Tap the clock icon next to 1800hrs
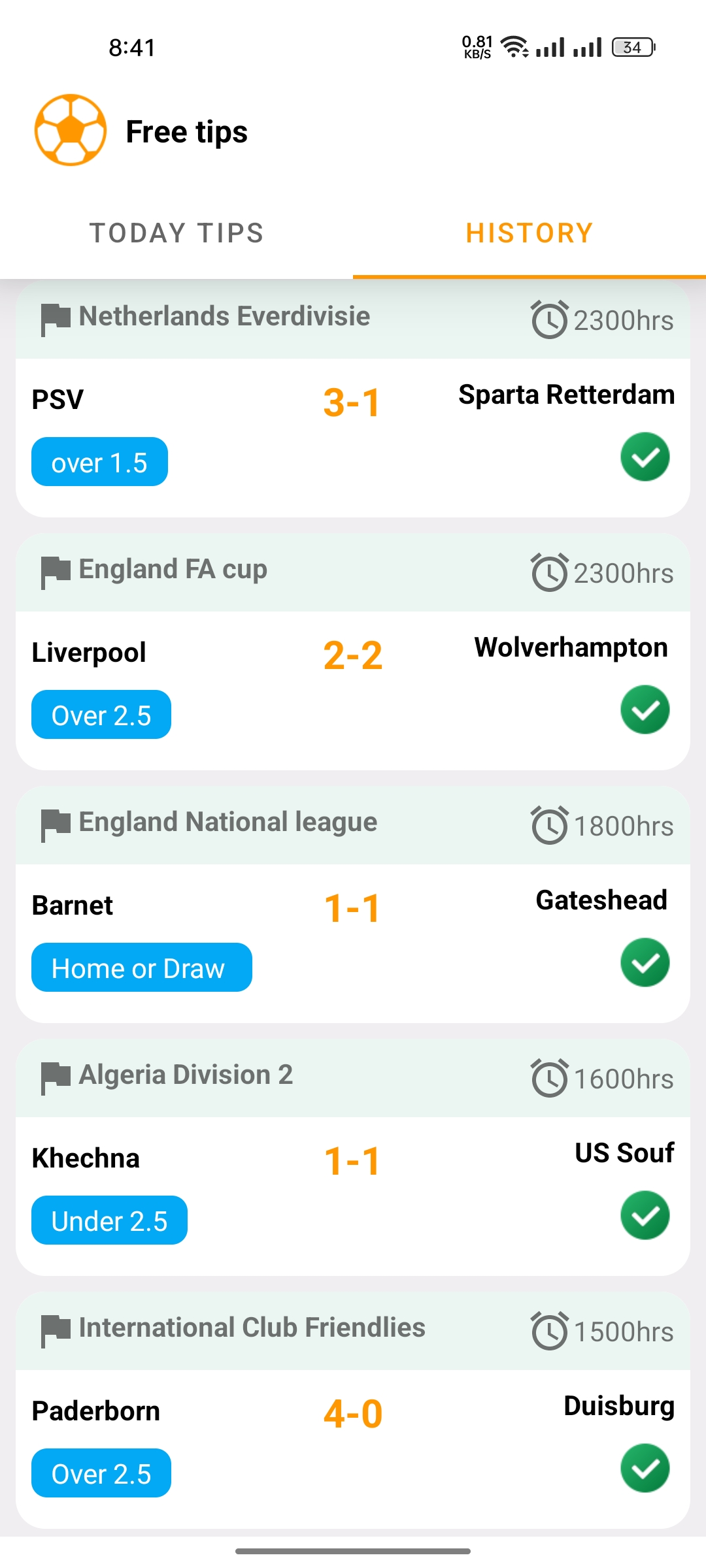Image resolution: width=706 pixels, height=1568 pixels. [x=549, y=825]
